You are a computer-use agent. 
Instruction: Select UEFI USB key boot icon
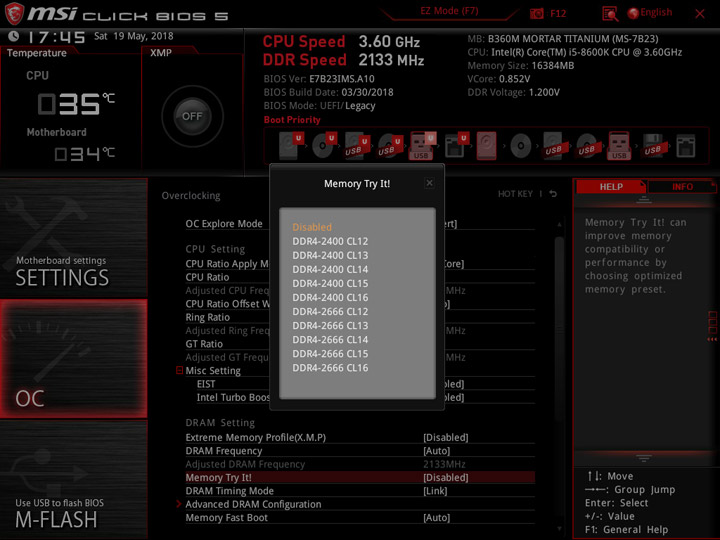(x=423, y=146)
